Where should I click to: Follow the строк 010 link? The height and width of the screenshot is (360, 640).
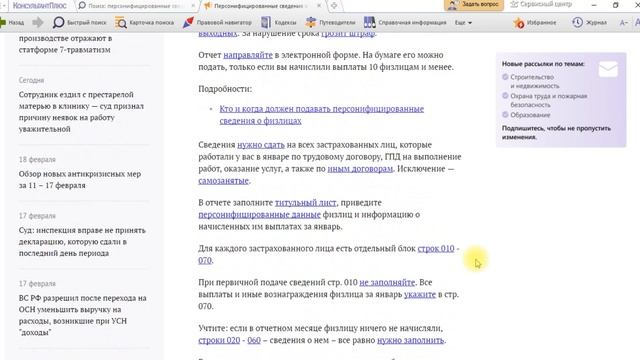(436, 248)
